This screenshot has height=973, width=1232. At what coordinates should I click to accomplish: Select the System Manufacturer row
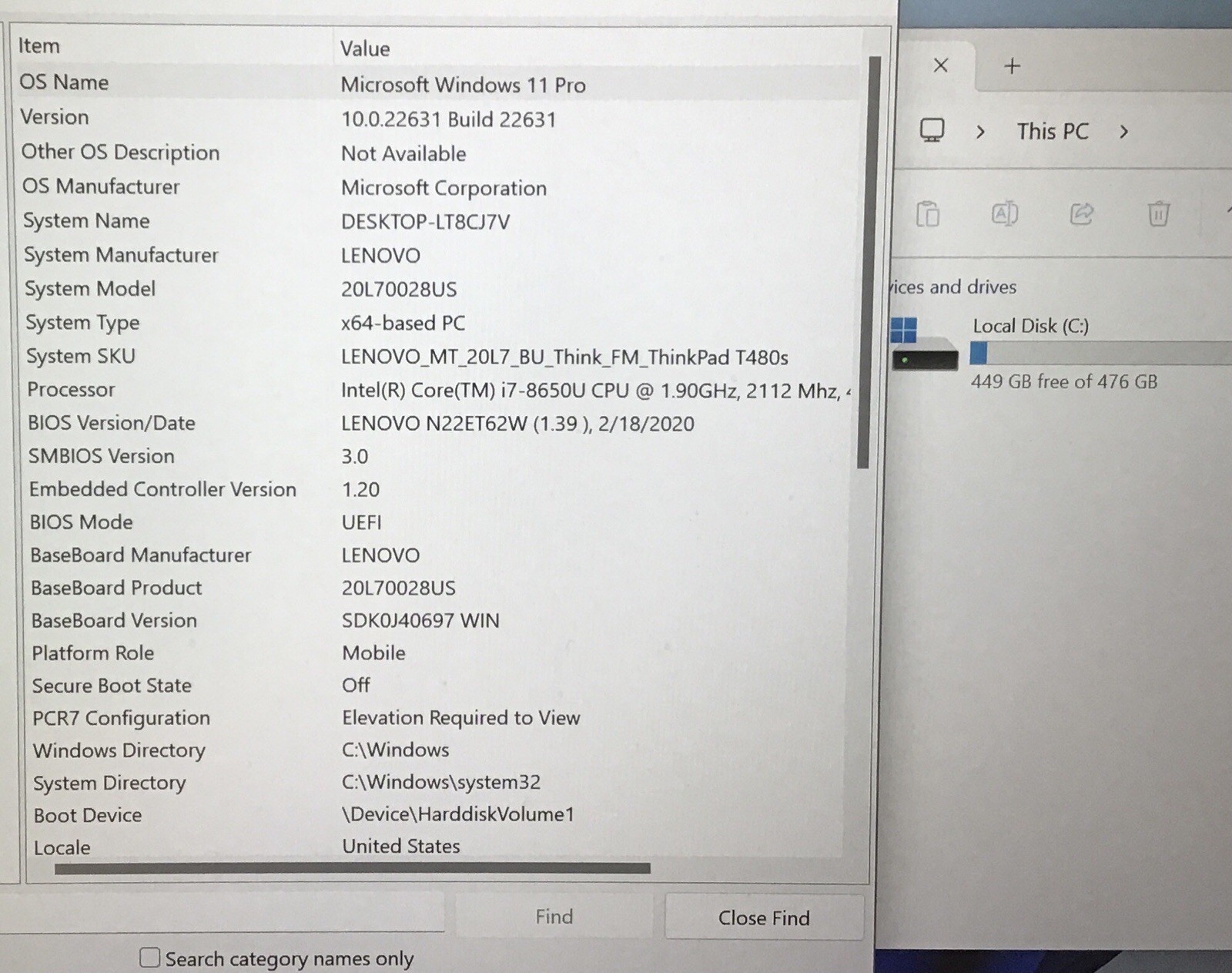pyautogui.click(x=436, y=255)
